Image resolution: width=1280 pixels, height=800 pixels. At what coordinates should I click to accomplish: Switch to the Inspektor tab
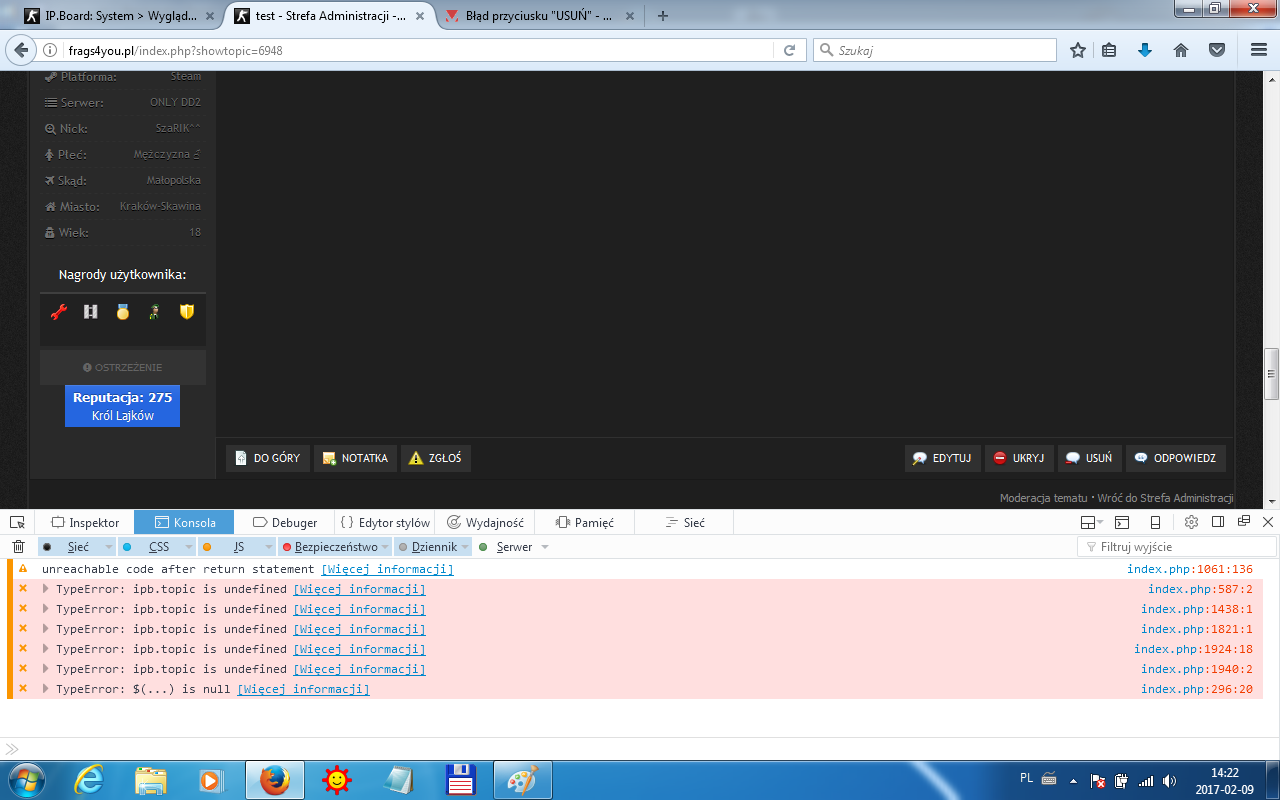point(85,522)
